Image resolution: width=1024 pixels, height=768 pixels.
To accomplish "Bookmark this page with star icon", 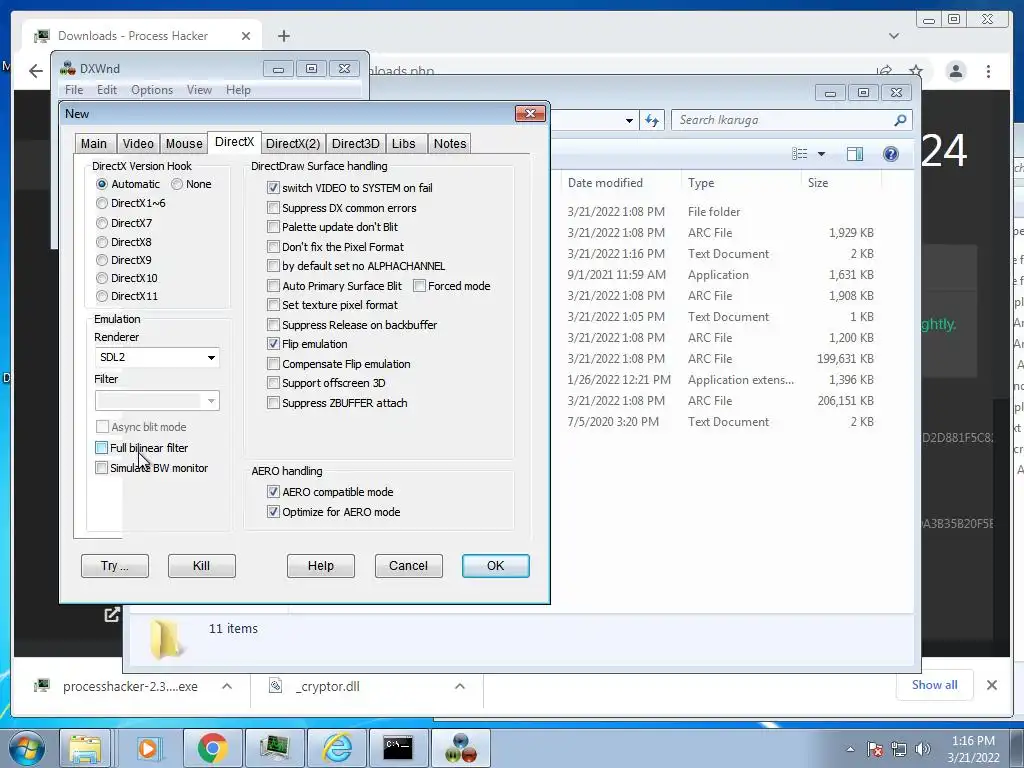I will point(916,71).
